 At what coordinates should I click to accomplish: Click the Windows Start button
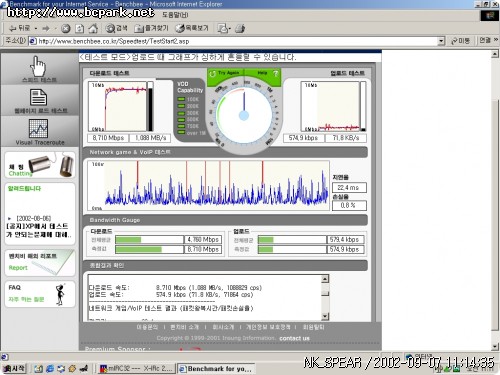click(x=14, y=368)
